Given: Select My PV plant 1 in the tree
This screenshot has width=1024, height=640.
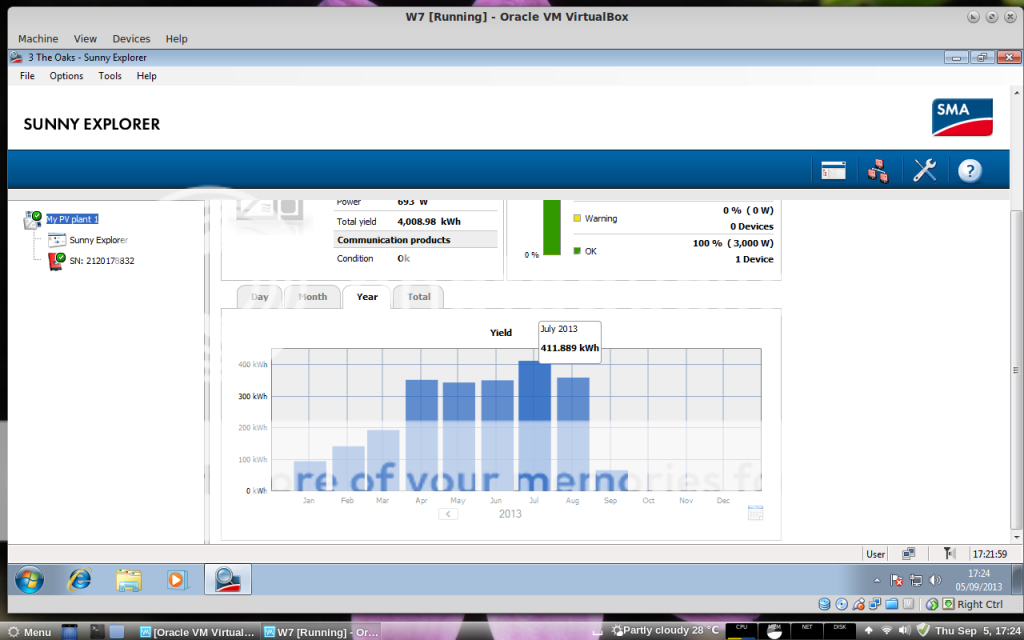Looking at the screenshot, I should pyautogui.click(x=72, y=219).
